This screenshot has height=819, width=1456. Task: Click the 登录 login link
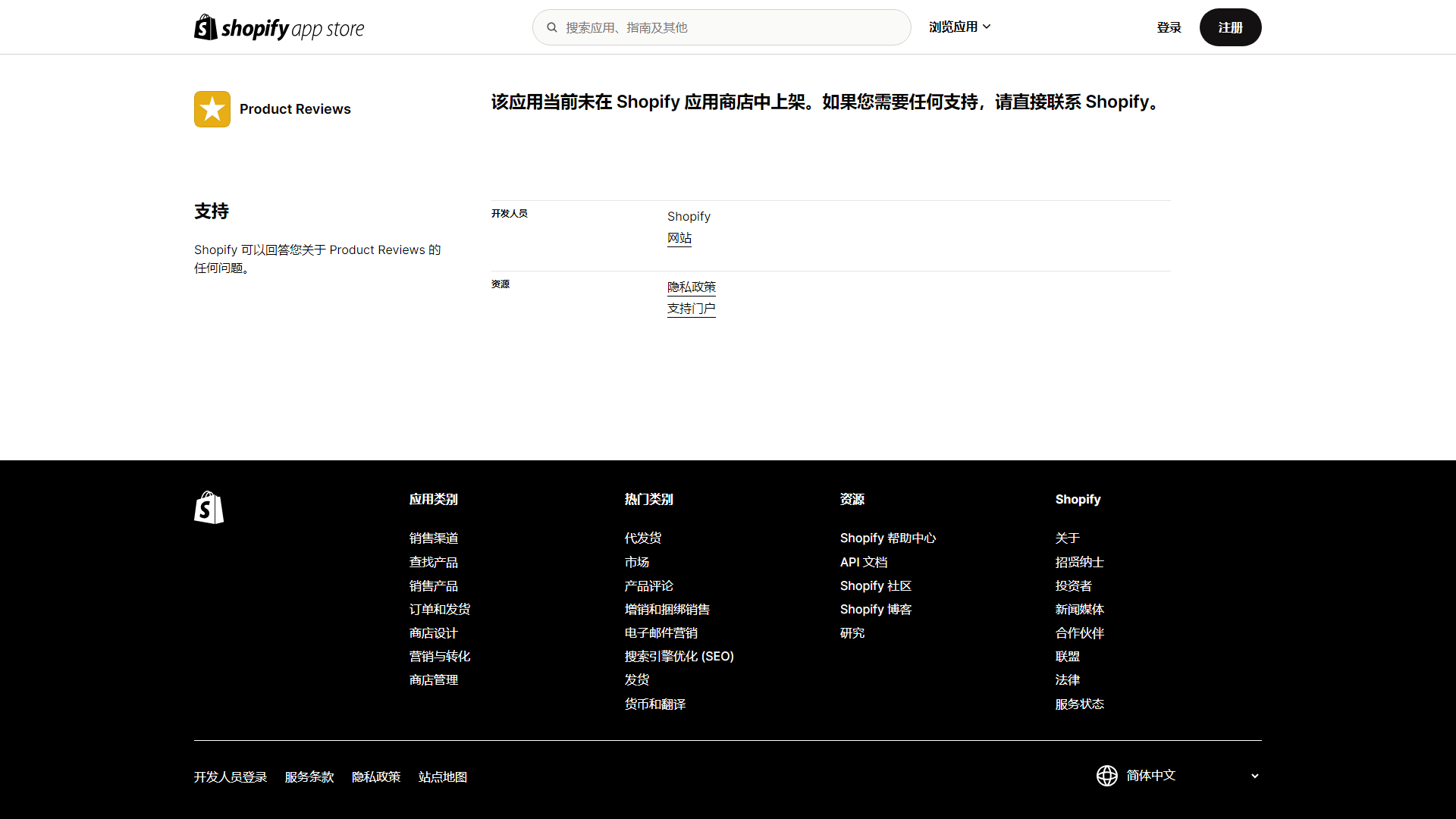tap(1169, 27)
